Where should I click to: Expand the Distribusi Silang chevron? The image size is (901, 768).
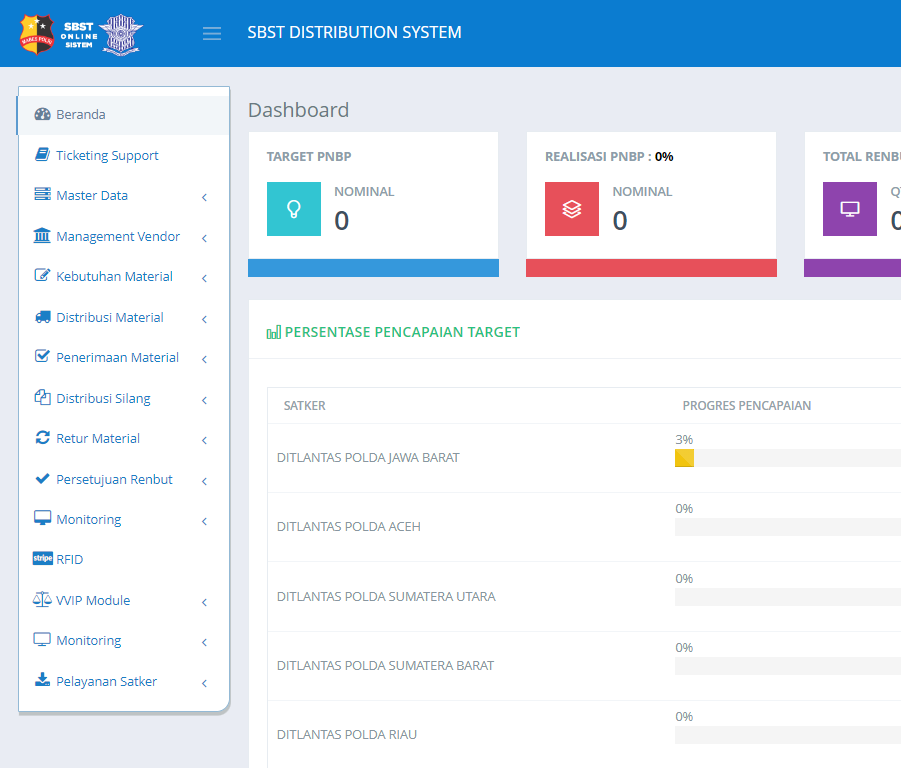pyautogui.click(x=205, y=400)
